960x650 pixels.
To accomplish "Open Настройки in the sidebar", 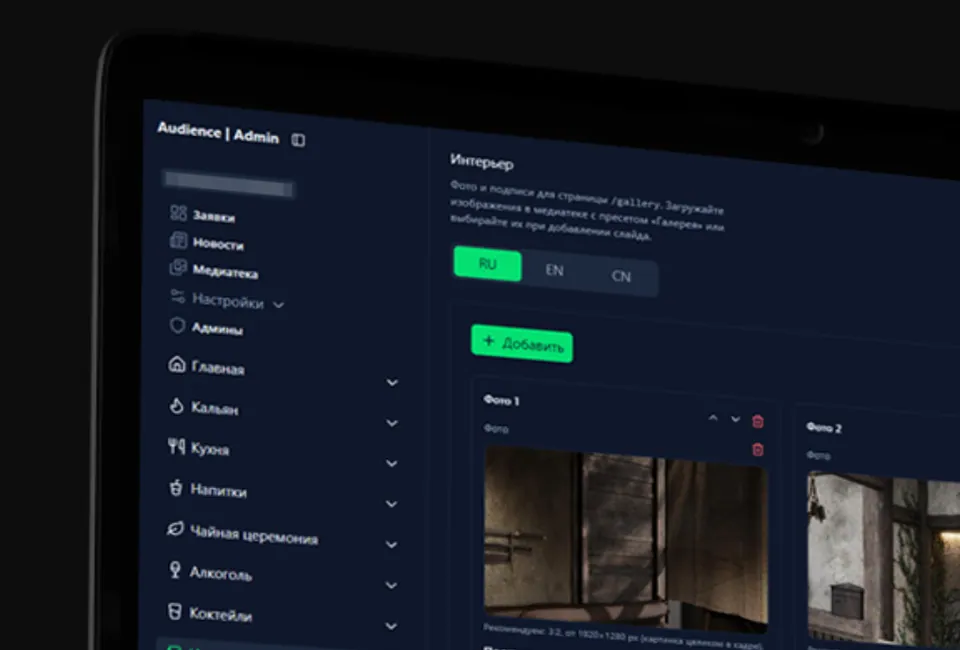I will (228, 301).
